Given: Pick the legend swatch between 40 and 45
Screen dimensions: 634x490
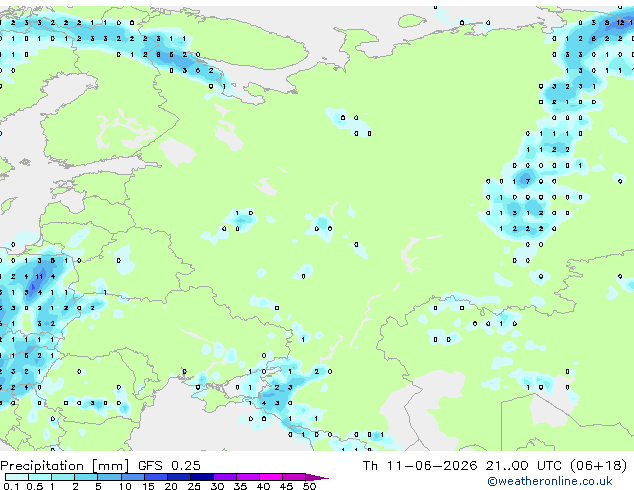Looking at the screenshot, I should coord(271,477).
